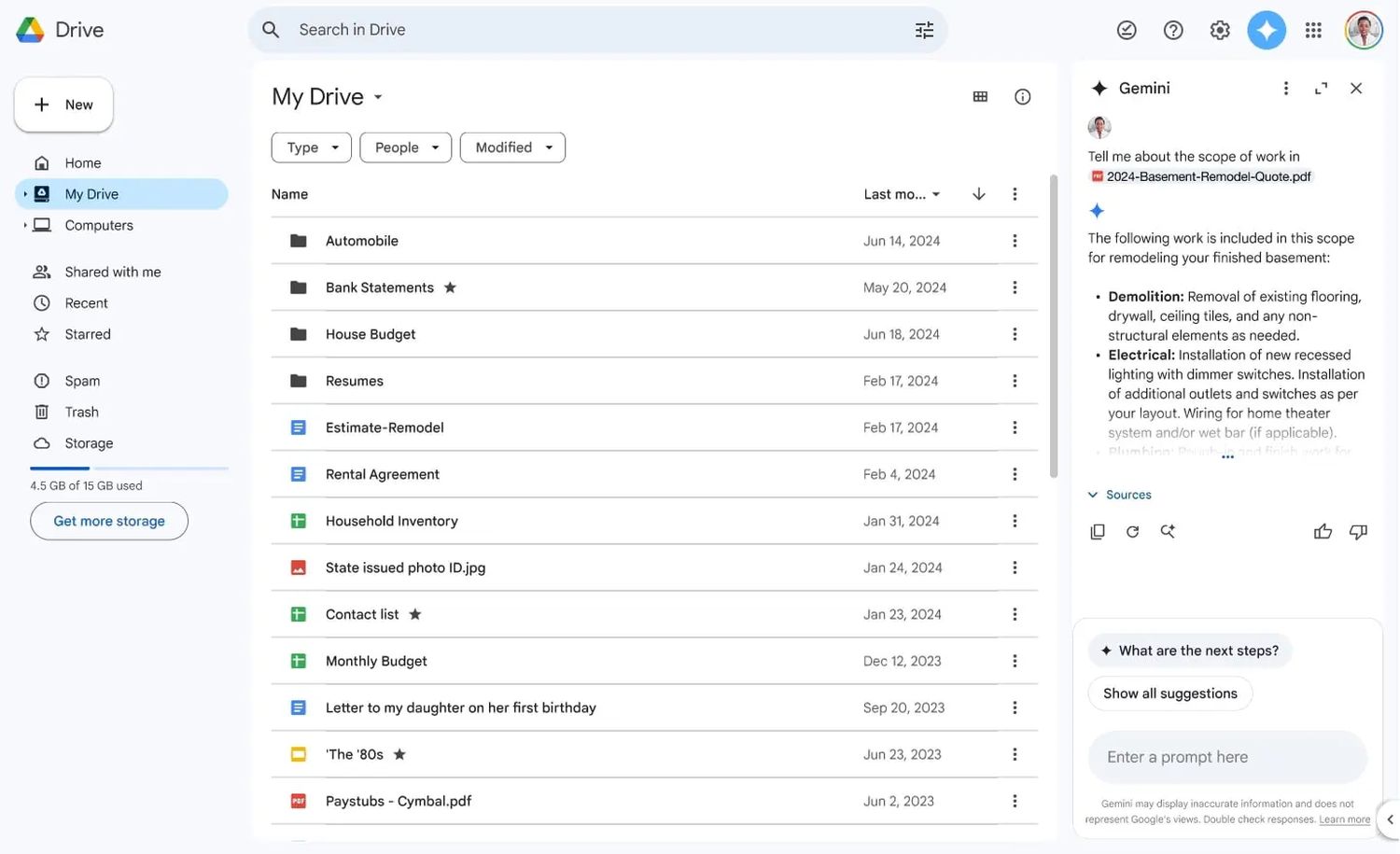Screen dimensions: 1400x854
Task: Retry the Gemini response
Action: (x=1132, y=532)
